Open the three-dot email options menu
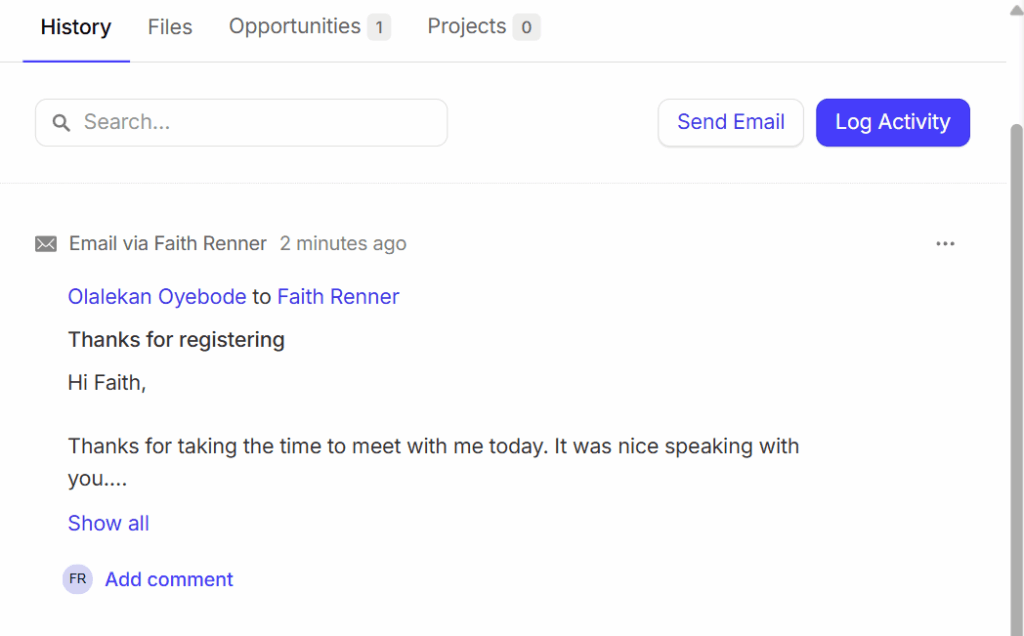This screenshot has height=636, width=1024. pyautogui.click(x=945, y=244)
